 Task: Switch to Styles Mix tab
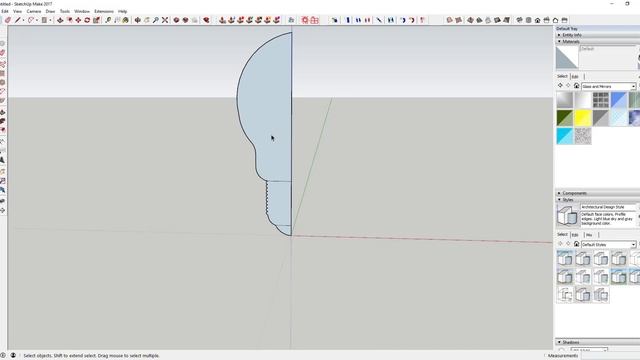(589, 235)
